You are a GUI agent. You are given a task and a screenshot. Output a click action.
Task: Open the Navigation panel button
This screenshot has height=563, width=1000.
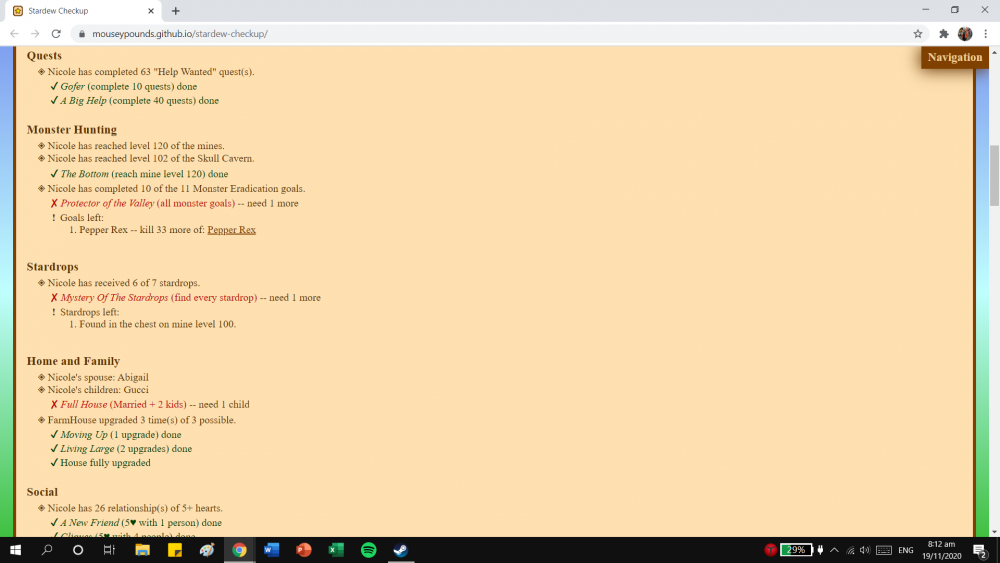click(x=955, y=57)
